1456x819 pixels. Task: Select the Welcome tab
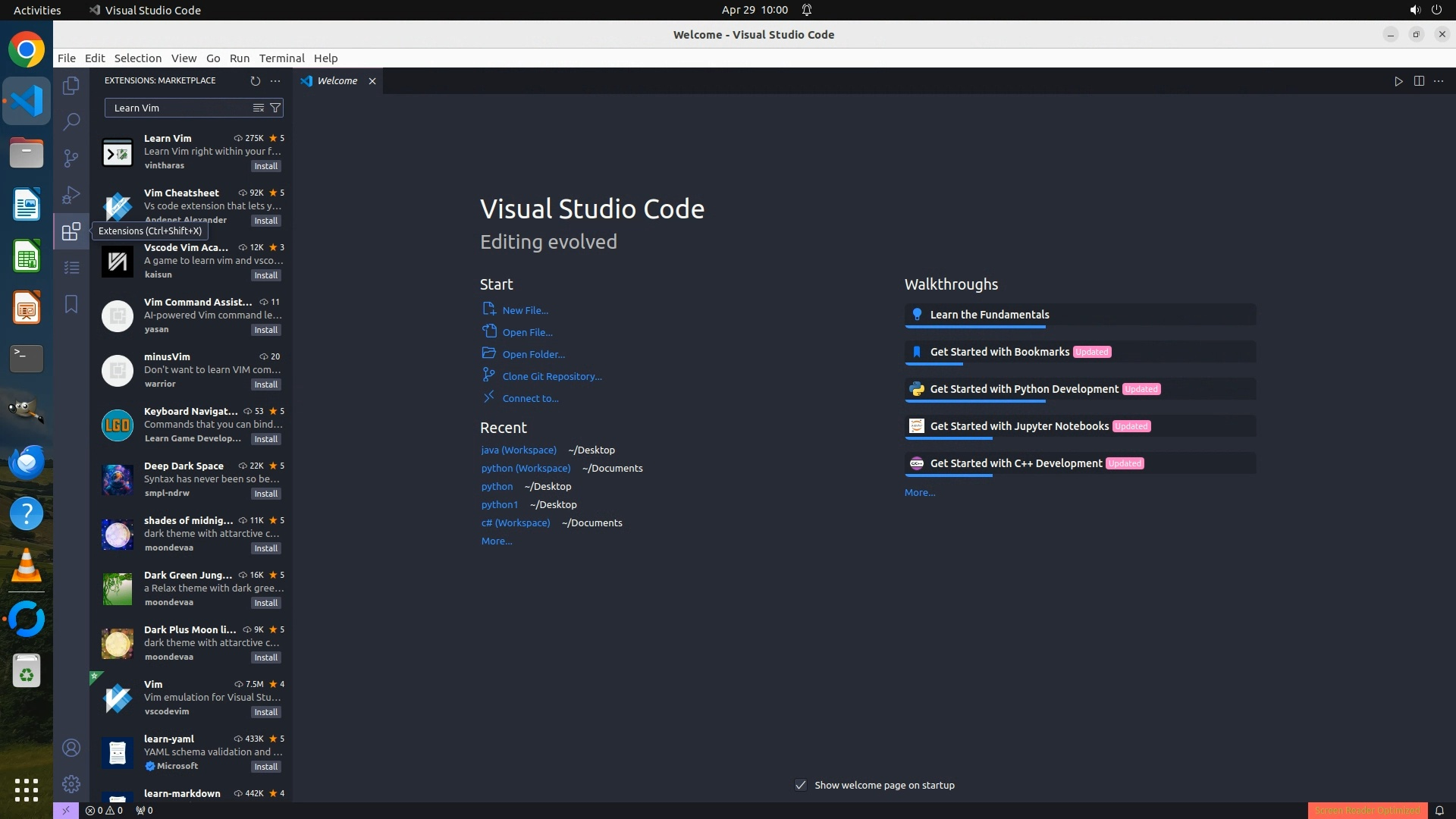click(337, 81)
